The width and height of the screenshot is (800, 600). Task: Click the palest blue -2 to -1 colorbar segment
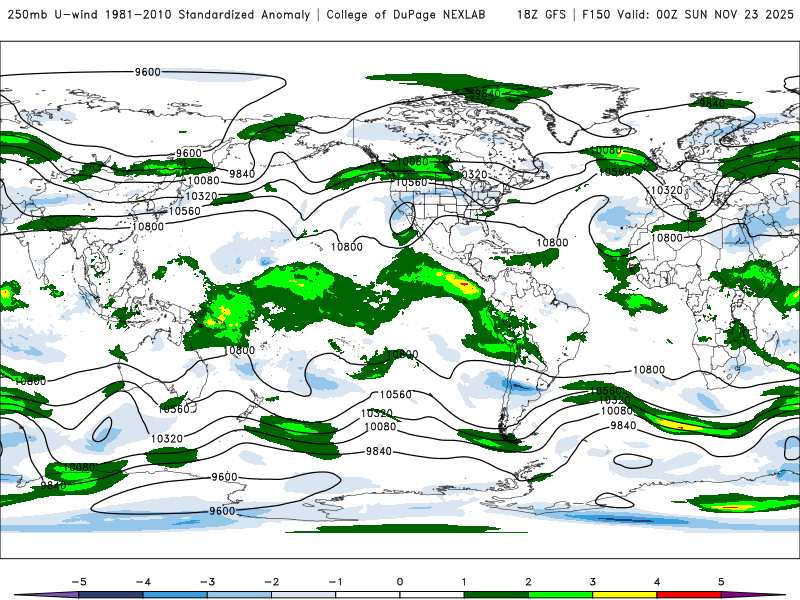point(304,595)
